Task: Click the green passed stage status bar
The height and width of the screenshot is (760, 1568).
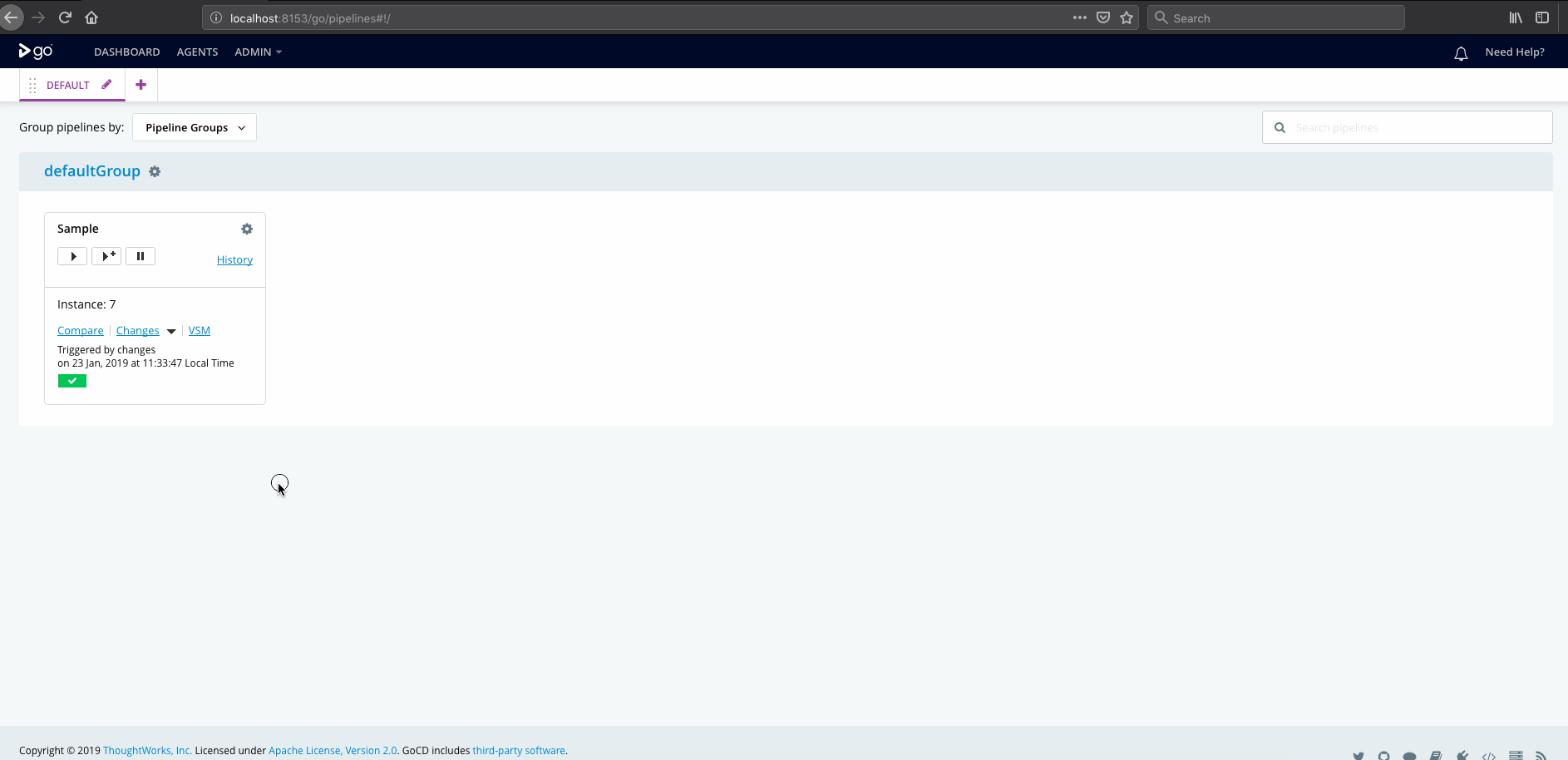Action: click(x=72, y=381)
